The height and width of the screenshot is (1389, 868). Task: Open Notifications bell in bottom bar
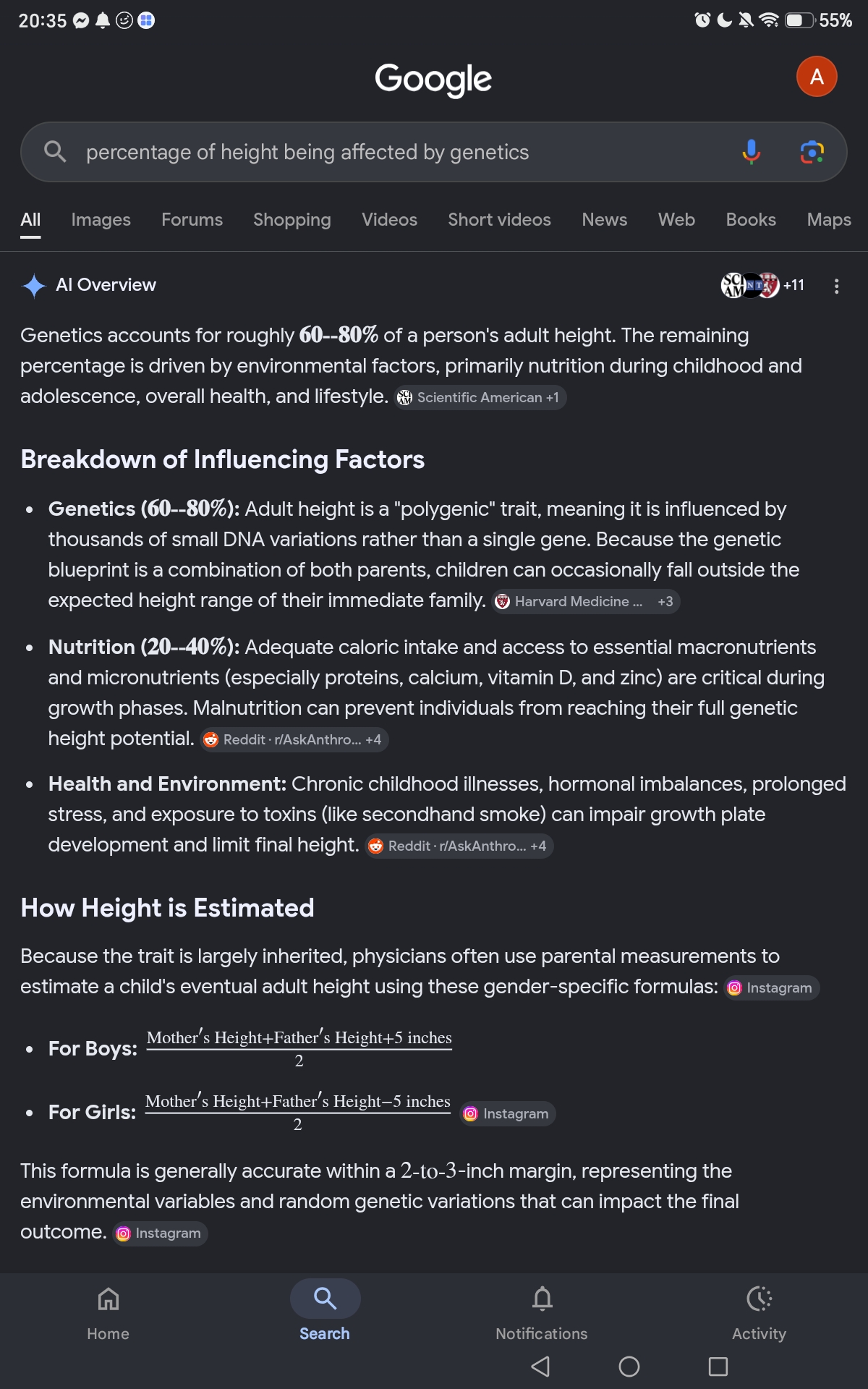542,1312
